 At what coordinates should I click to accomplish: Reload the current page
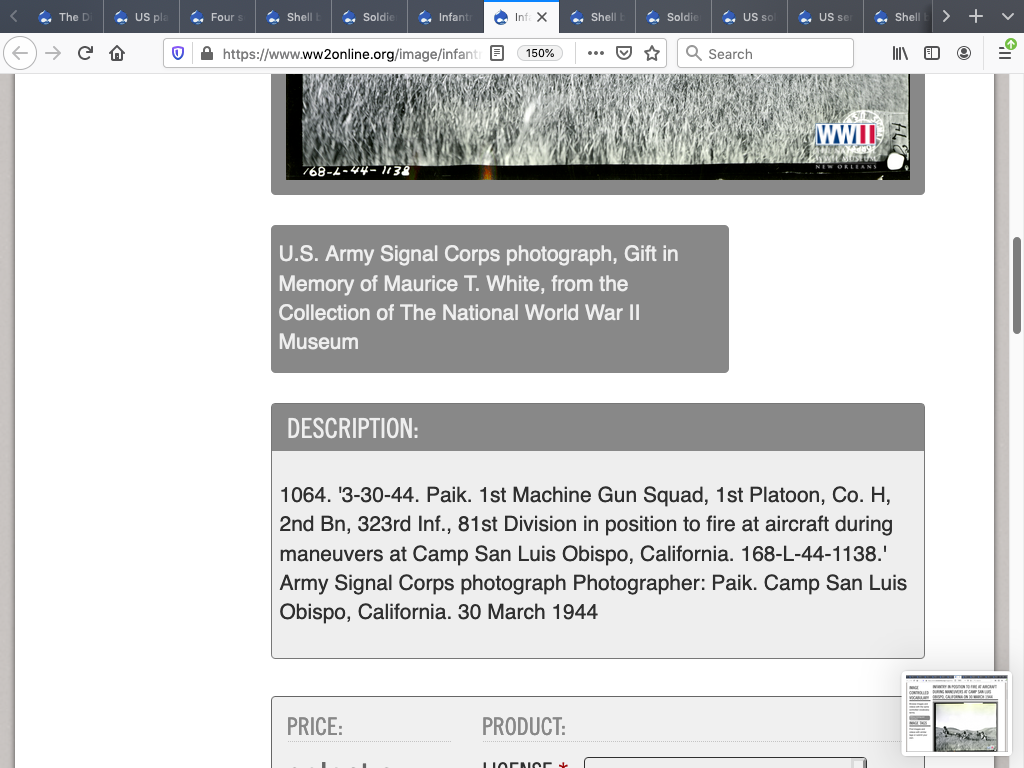coord(85,54)
